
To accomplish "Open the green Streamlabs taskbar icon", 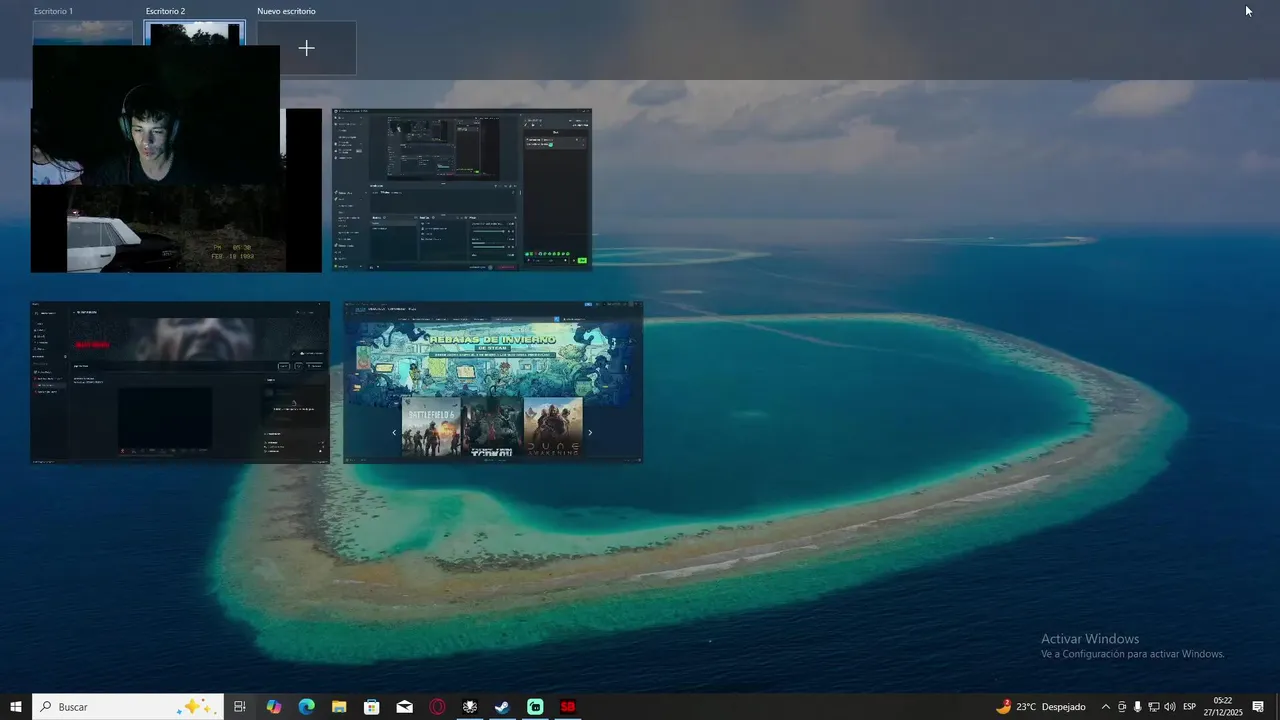I will click(535, 707).
